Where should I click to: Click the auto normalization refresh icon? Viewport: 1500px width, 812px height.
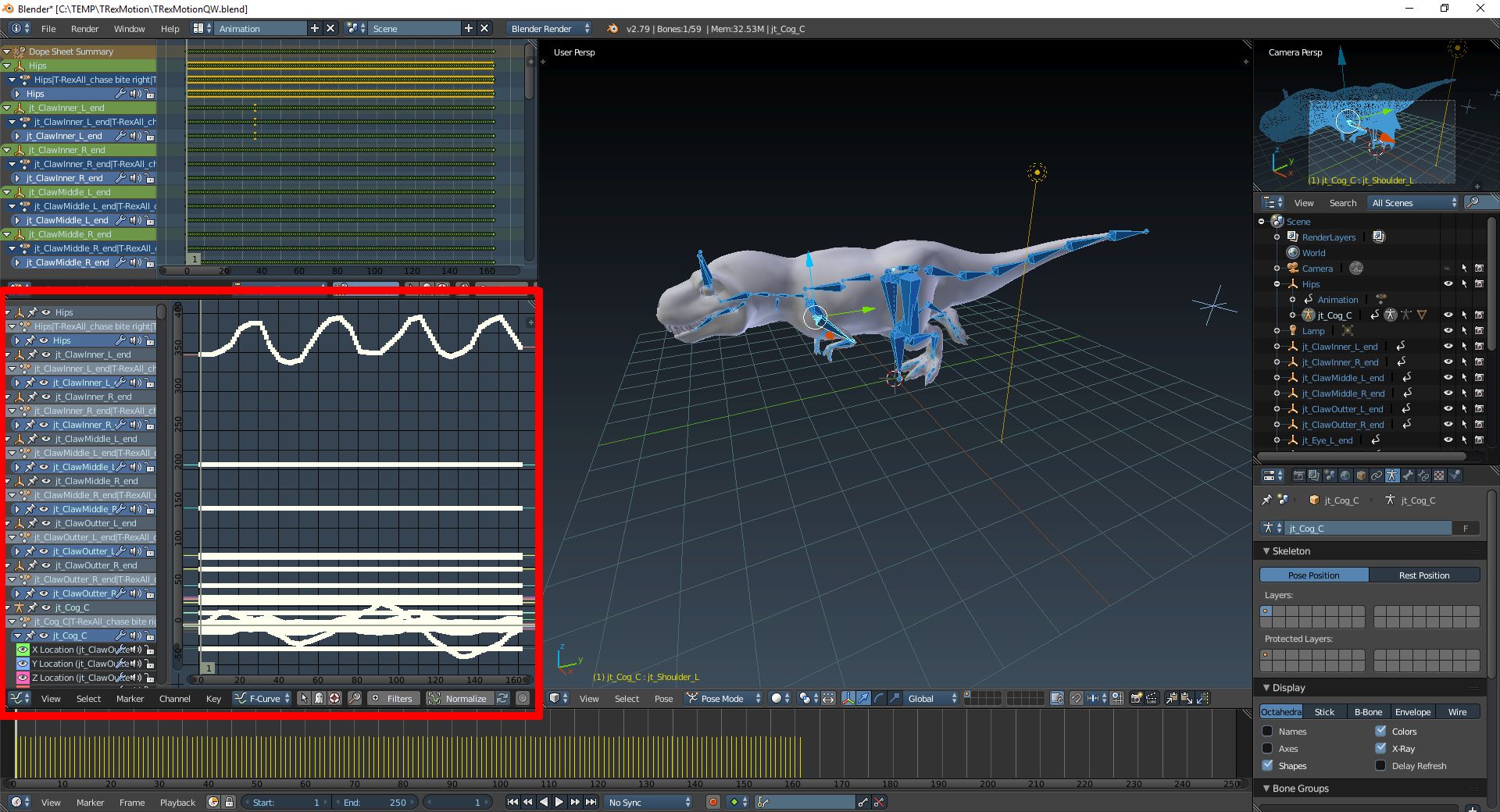pos(502,699)
